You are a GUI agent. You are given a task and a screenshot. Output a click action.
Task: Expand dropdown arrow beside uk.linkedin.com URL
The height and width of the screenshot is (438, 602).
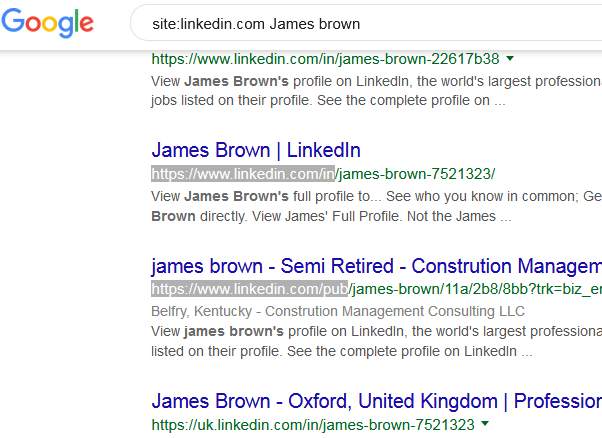pyautogui.click(x=485, y=423)
